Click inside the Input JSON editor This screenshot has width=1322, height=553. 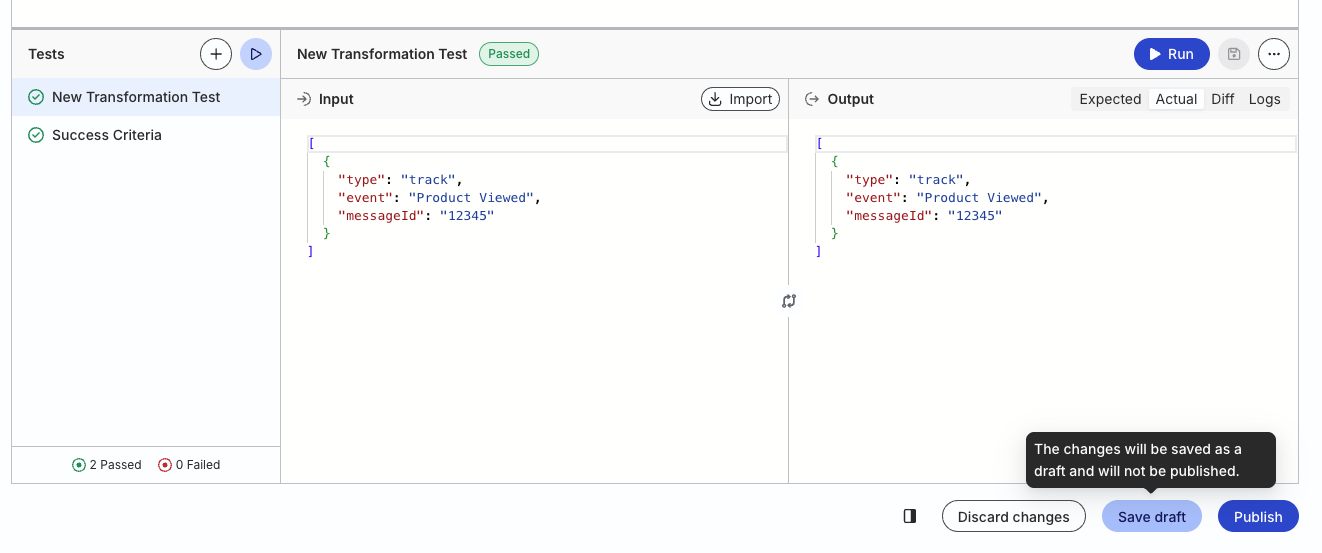tap(534, 300)
